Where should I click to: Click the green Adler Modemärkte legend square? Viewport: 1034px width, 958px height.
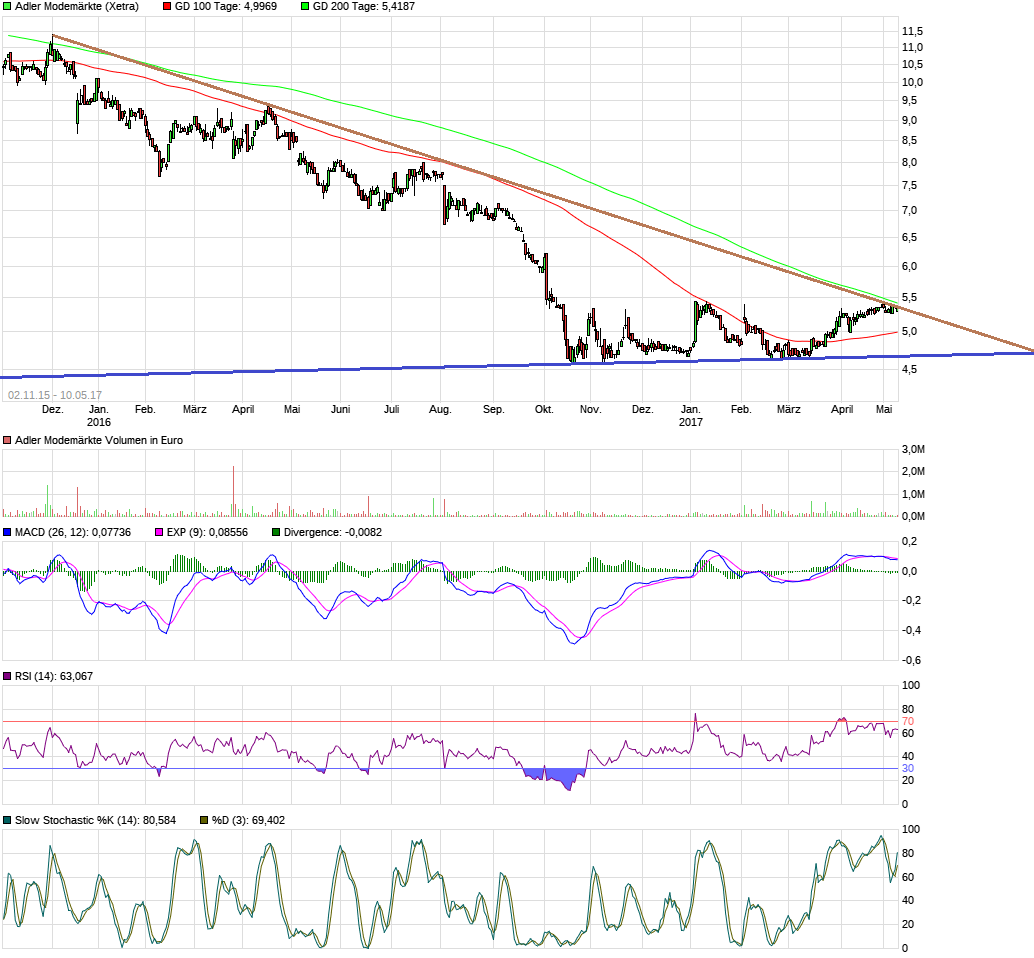[8, 7]
